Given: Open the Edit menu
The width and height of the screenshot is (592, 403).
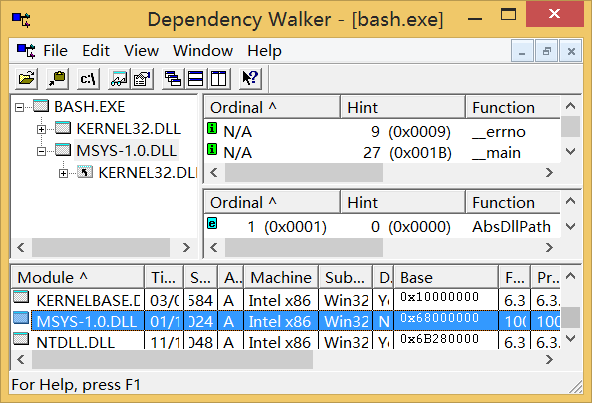Looking at the screenshot, I should 96,51.
